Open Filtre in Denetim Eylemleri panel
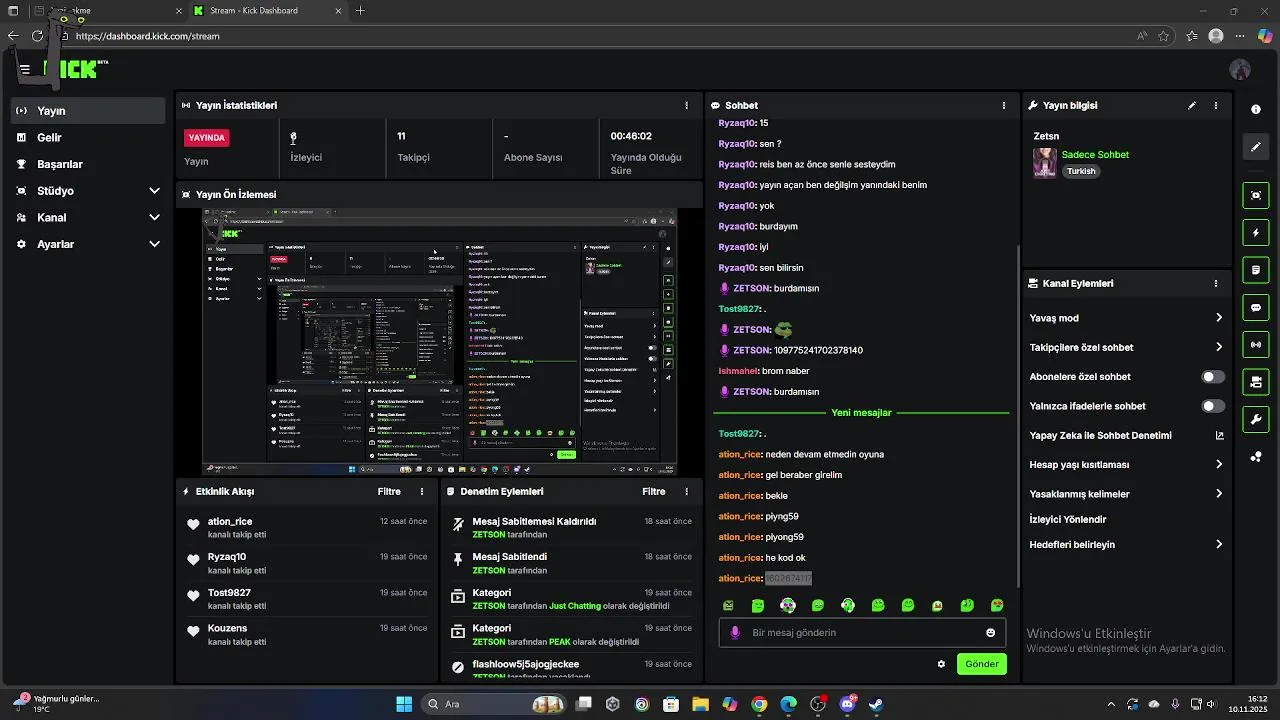 click(654, 492)
